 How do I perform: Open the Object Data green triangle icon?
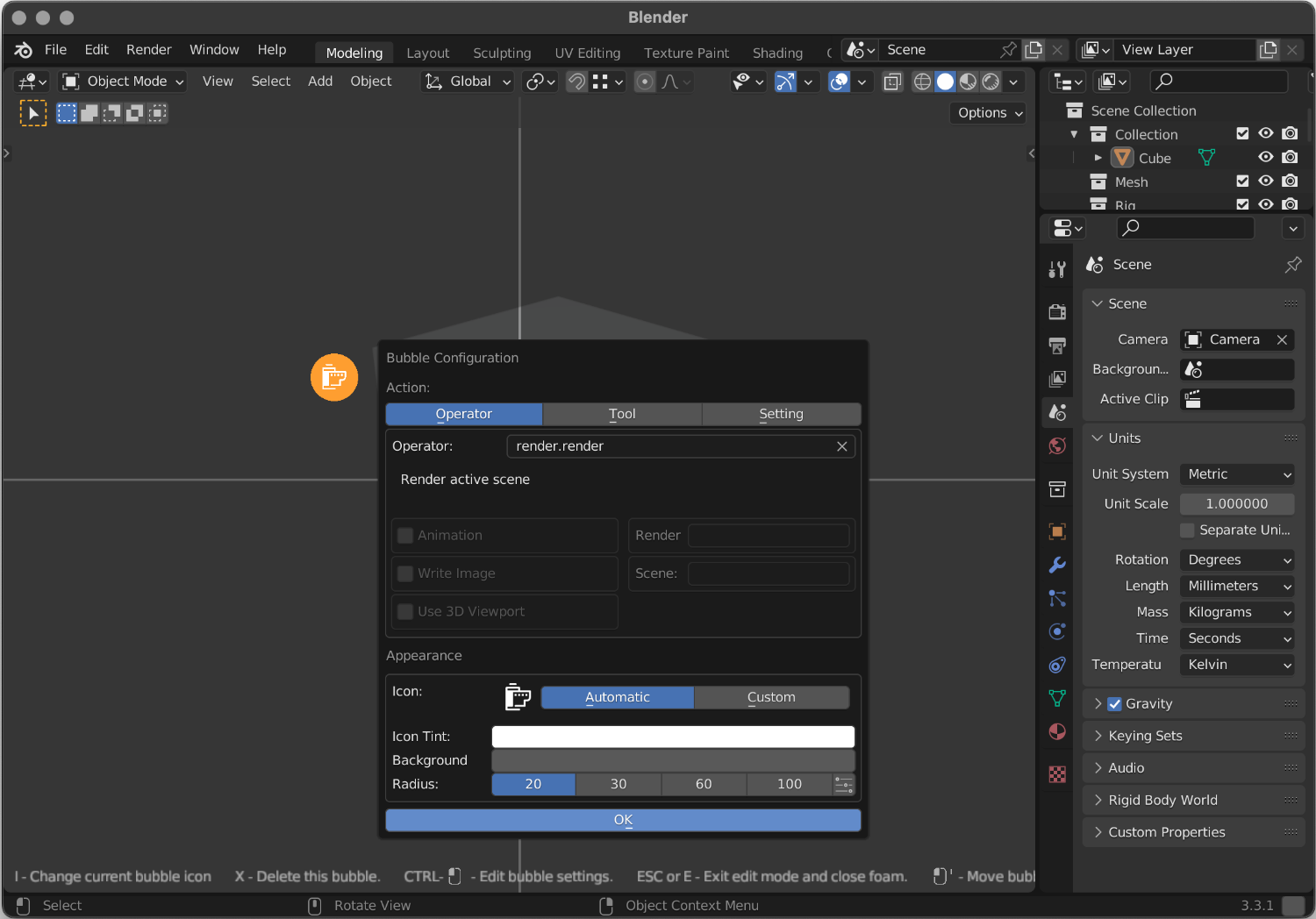click(x=1057, y=698)
